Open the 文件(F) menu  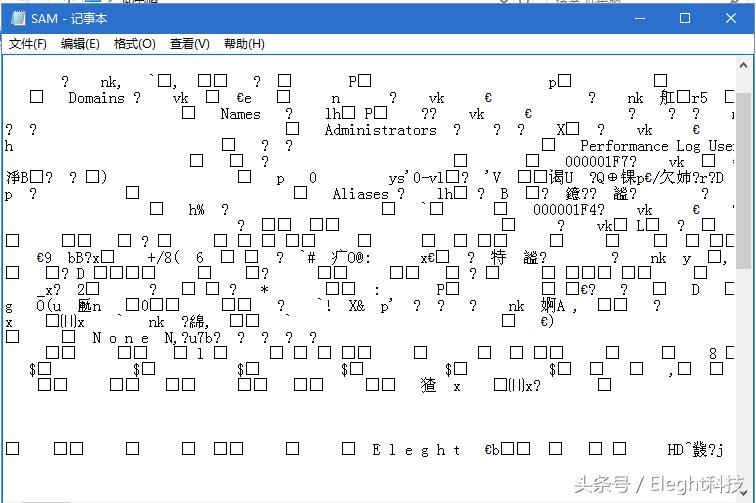click(x=27, y=44)
